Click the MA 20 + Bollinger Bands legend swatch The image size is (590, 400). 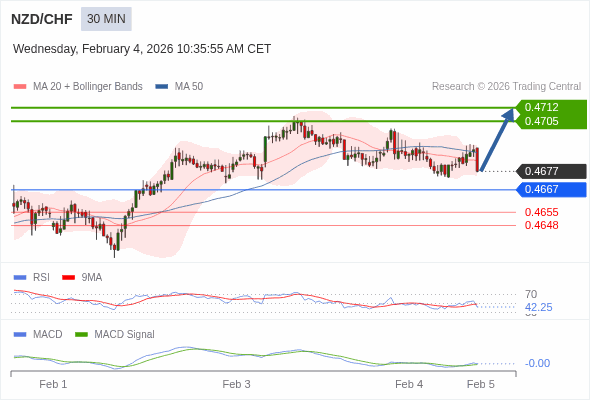(x=20, y=87)
